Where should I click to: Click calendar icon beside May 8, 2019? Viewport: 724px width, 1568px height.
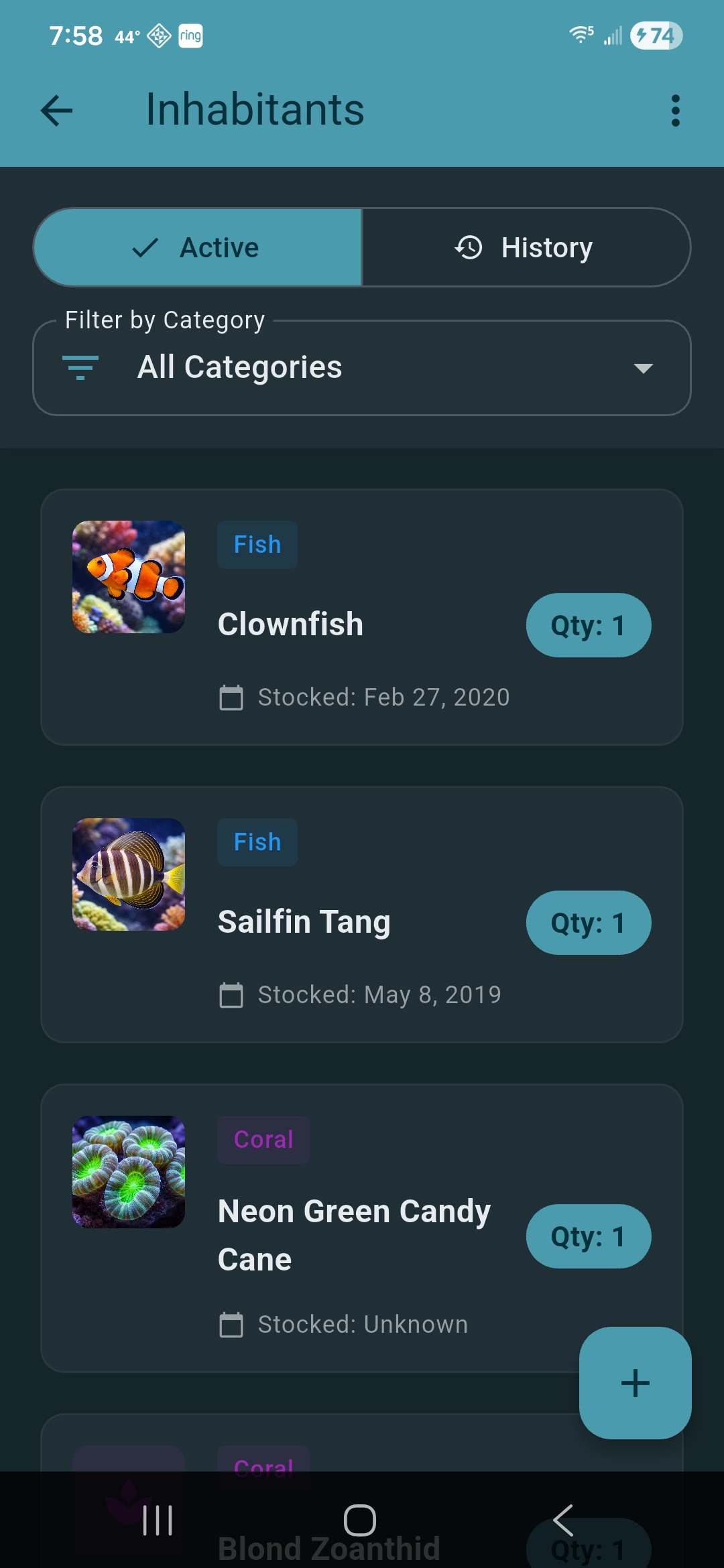click(x=231, y=995)
